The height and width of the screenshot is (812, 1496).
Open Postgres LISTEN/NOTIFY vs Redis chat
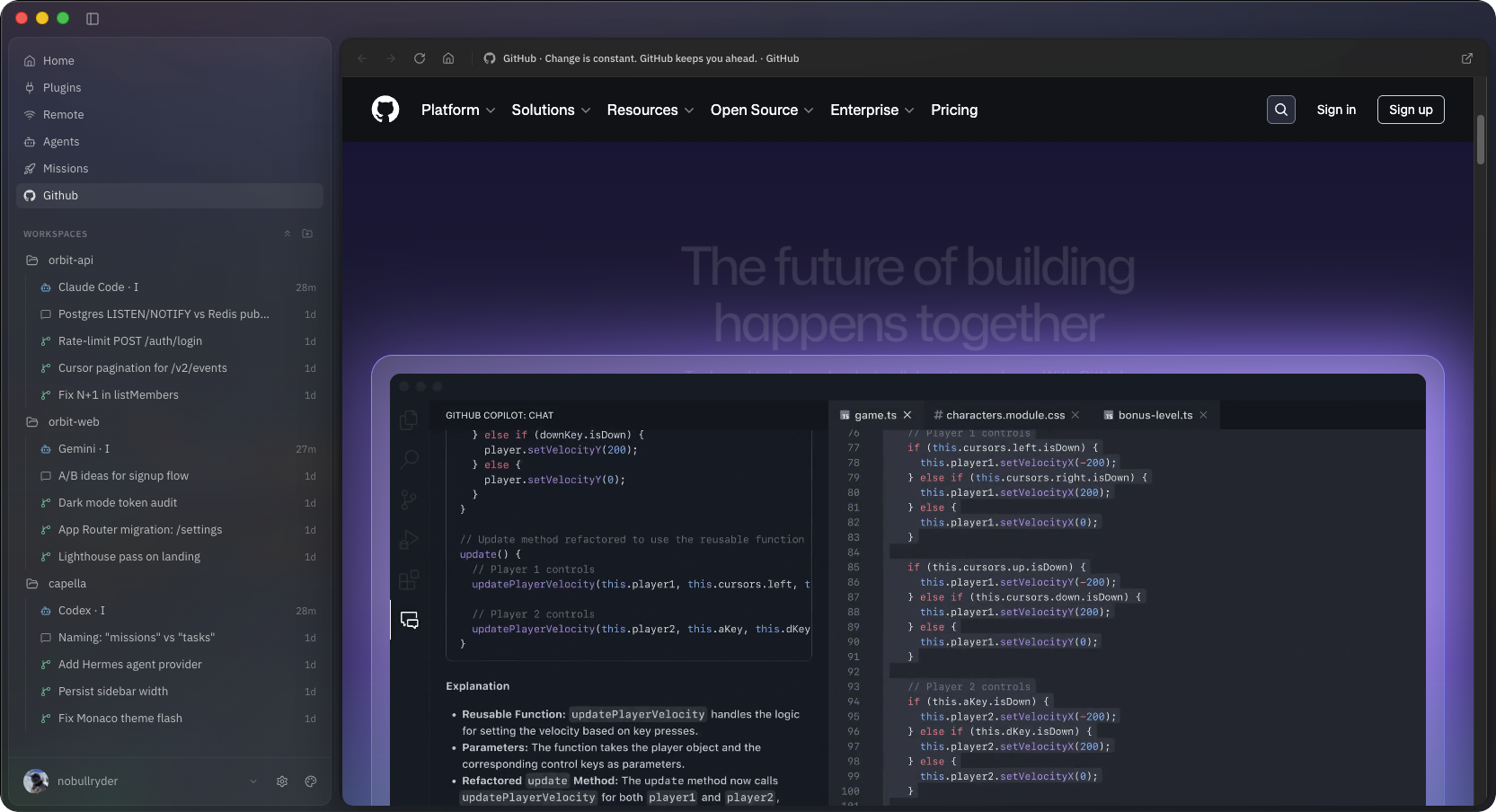(177, 314)
